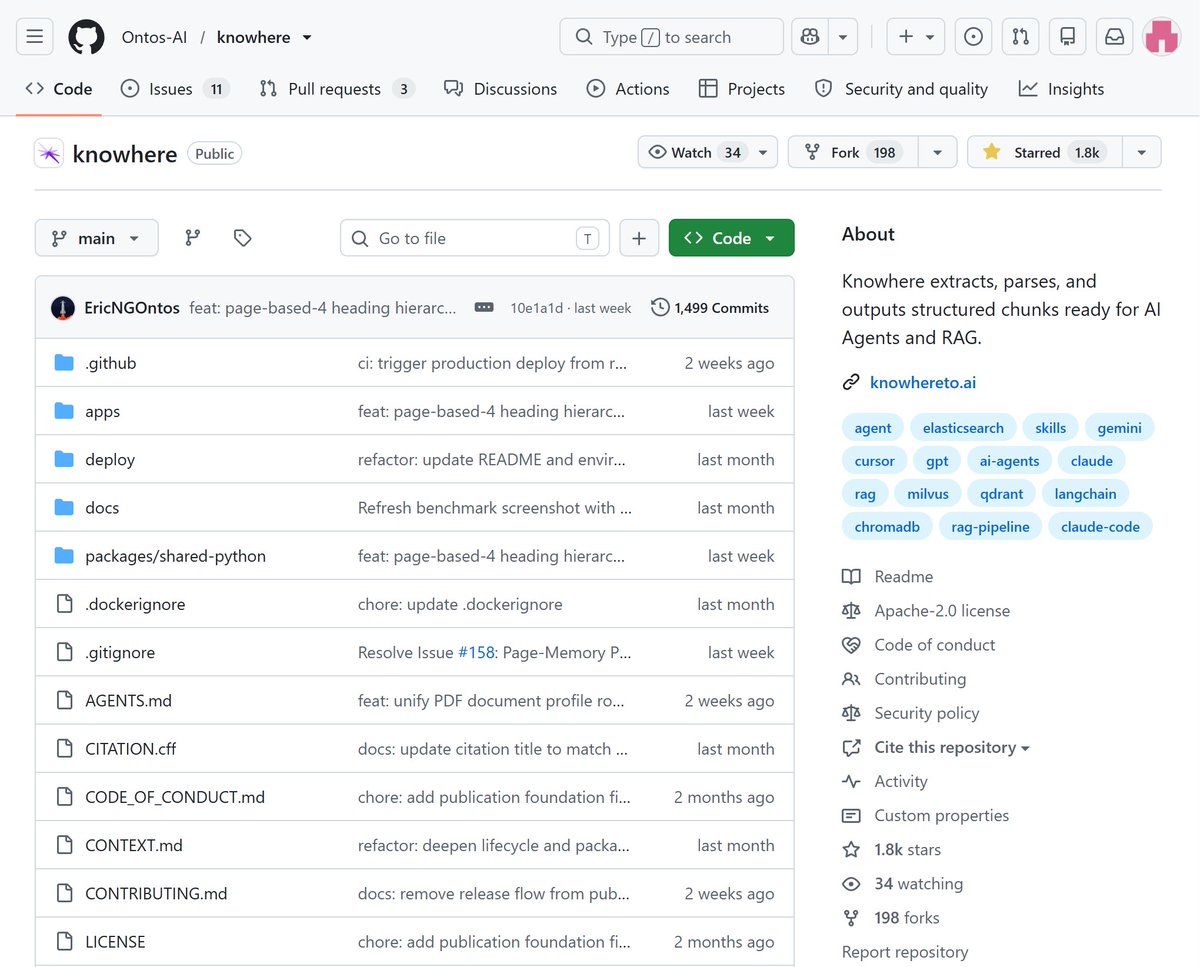Open Issue #158 link
The image size is (1200, 967).
click(476, 652)
